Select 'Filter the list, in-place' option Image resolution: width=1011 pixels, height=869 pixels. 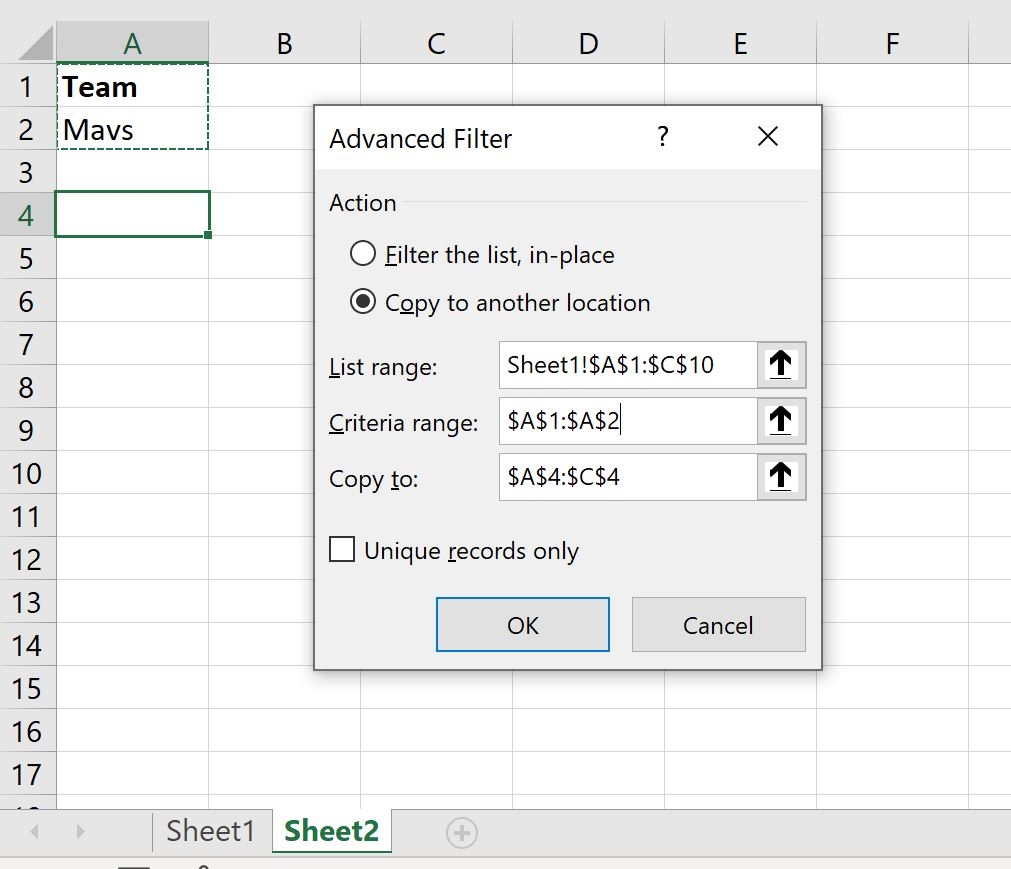coord(363,255)
